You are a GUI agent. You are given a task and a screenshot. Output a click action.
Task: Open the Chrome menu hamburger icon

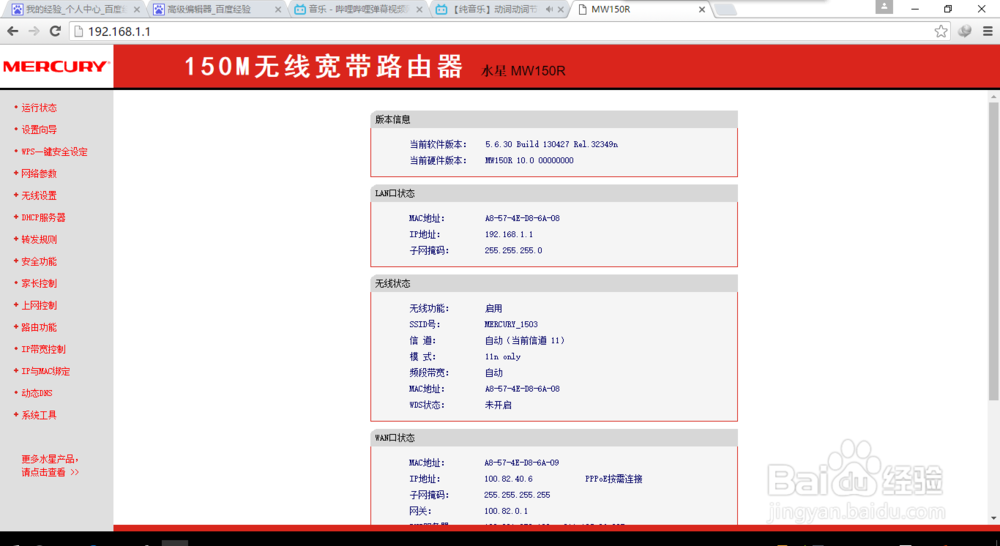click(987, 31)
